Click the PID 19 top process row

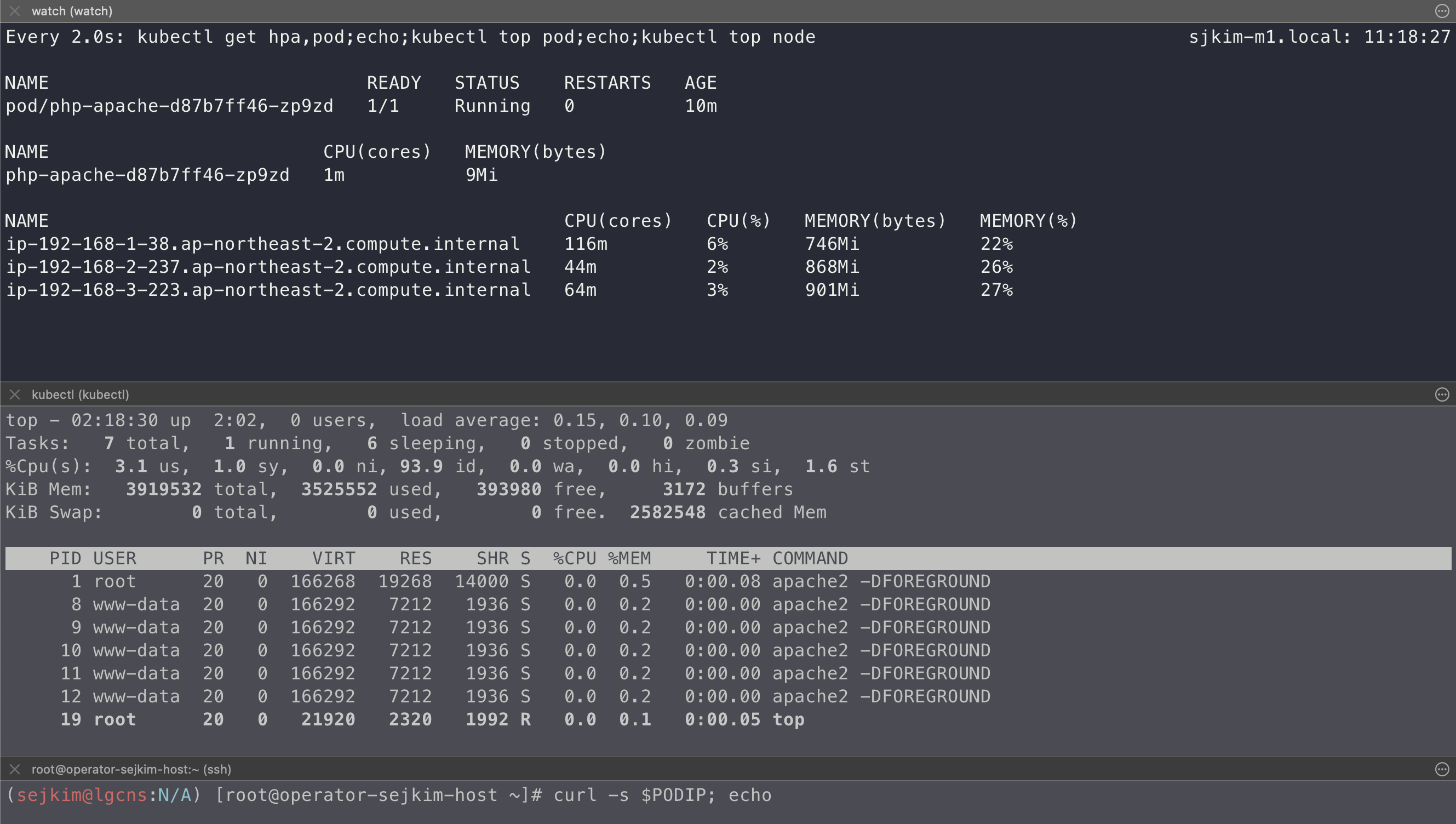click(432, 719)
